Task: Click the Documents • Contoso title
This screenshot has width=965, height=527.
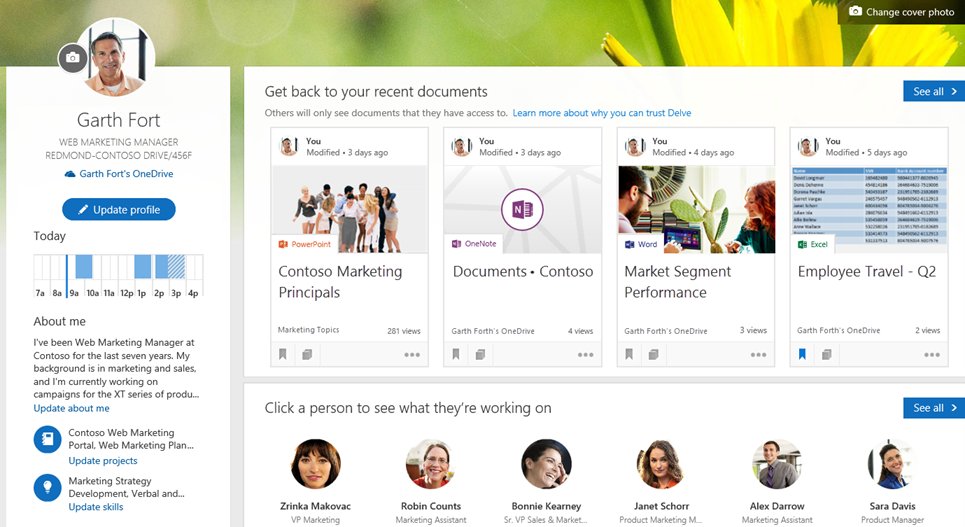Action: click(x=523, y=272)
